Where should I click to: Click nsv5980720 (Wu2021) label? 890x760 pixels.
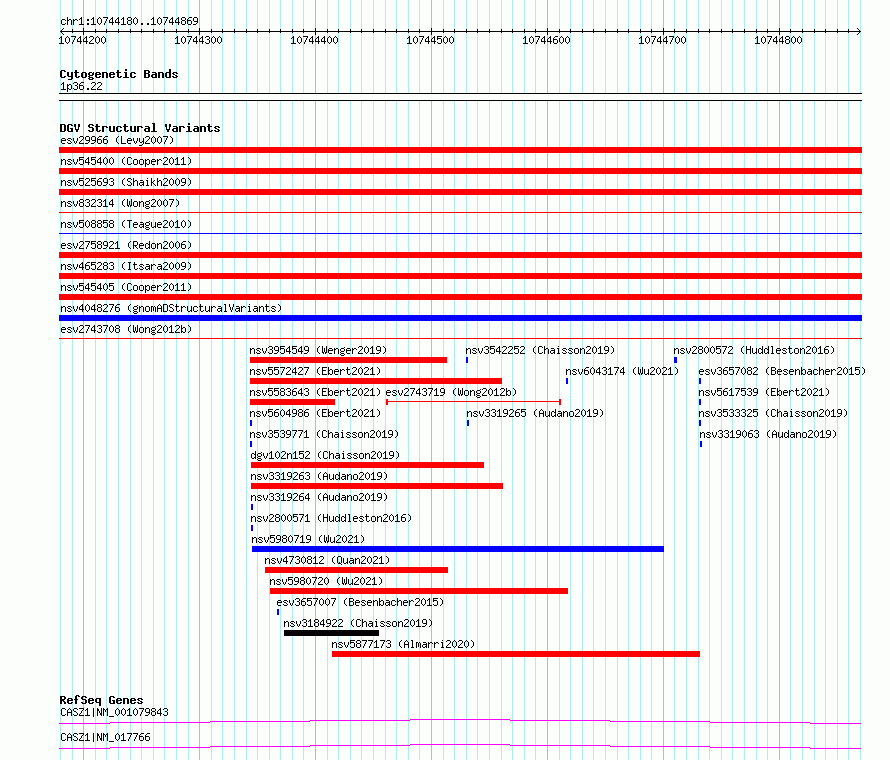click(x=326, y=581)
